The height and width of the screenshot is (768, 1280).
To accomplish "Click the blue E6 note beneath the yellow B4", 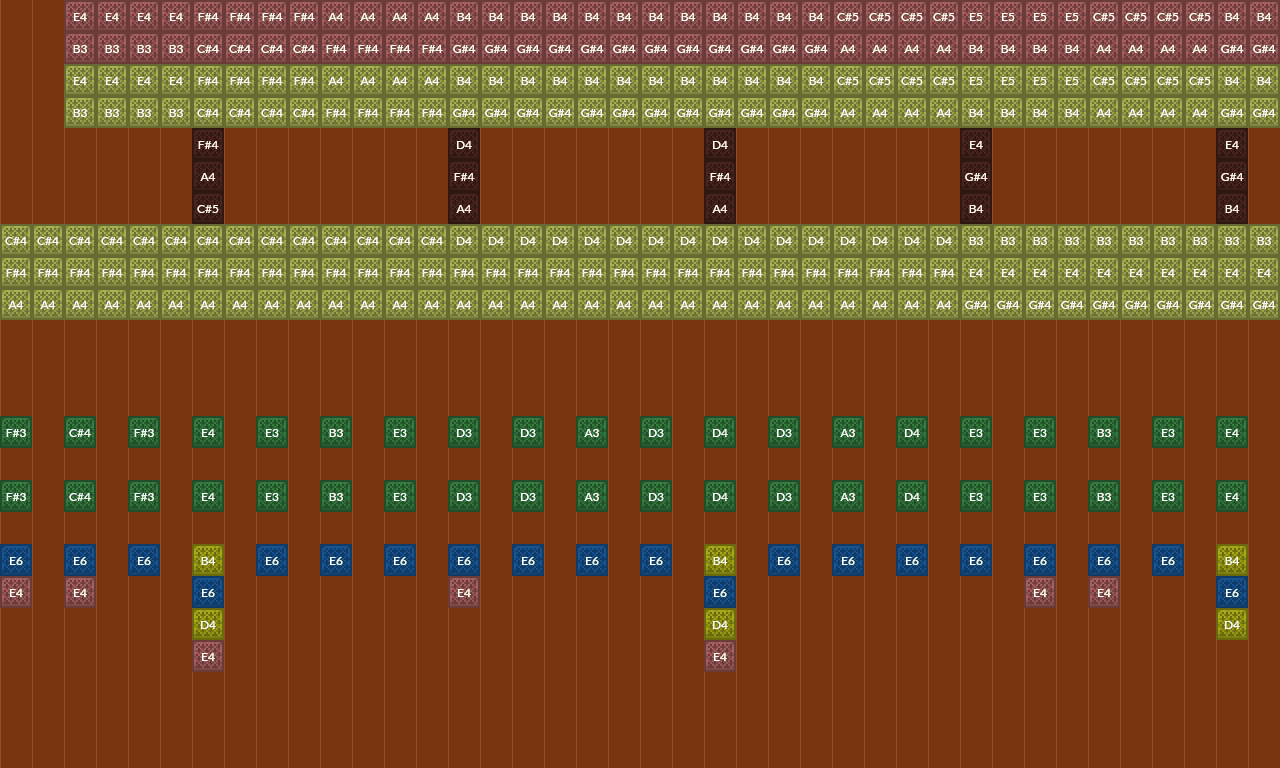I will 207,592.
